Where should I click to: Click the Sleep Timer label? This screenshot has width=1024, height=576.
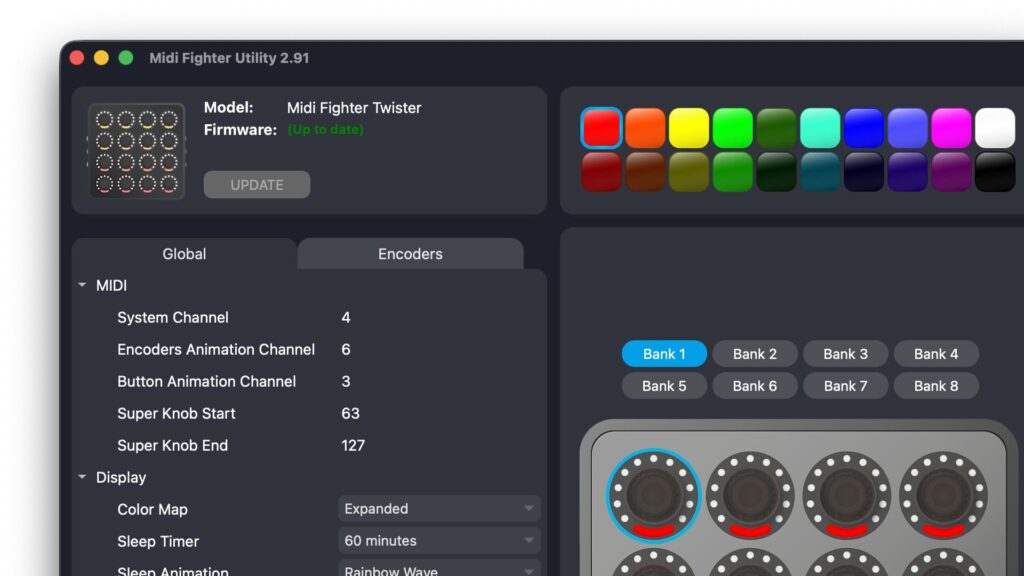point(158,541)
